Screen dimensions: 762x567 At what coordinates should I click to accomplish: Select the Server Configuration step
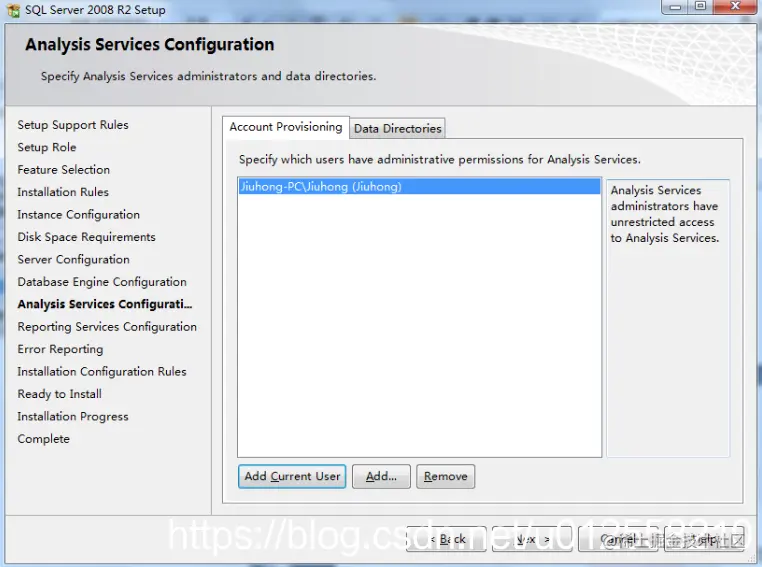click(73, 259)
